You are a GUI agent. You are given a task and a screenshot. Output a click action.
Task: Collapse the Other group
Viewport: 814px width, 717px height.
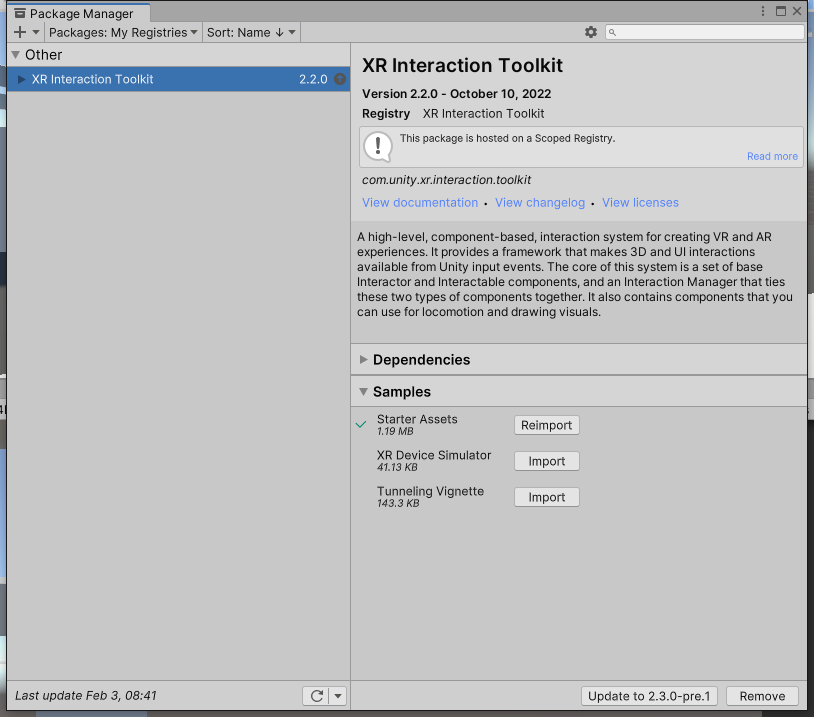(x=16, y=55)
